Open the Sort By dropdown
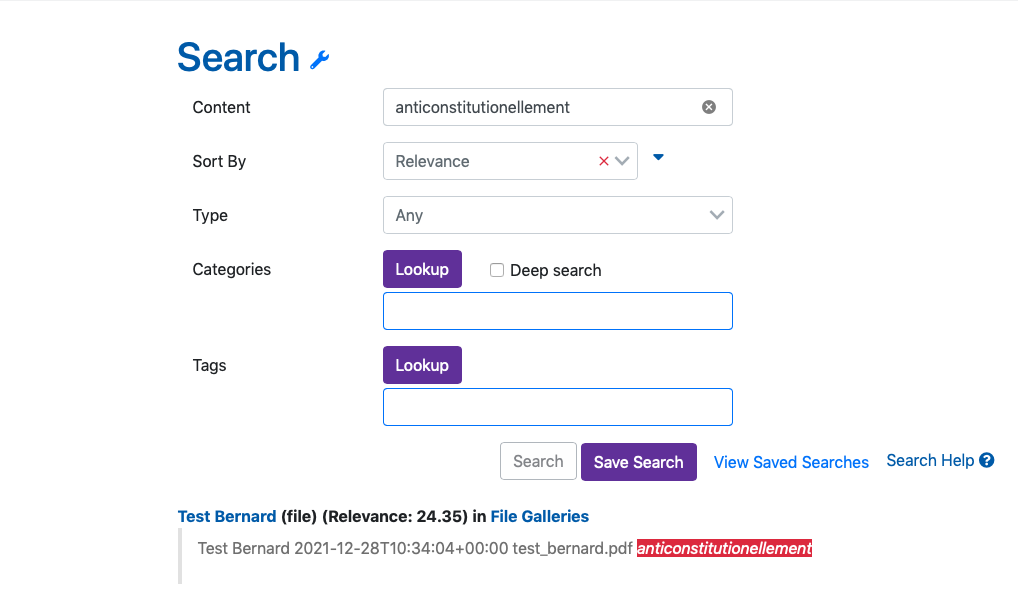Image resolution: width=1018 pixels, height=596 pixels. pos(490,161)
